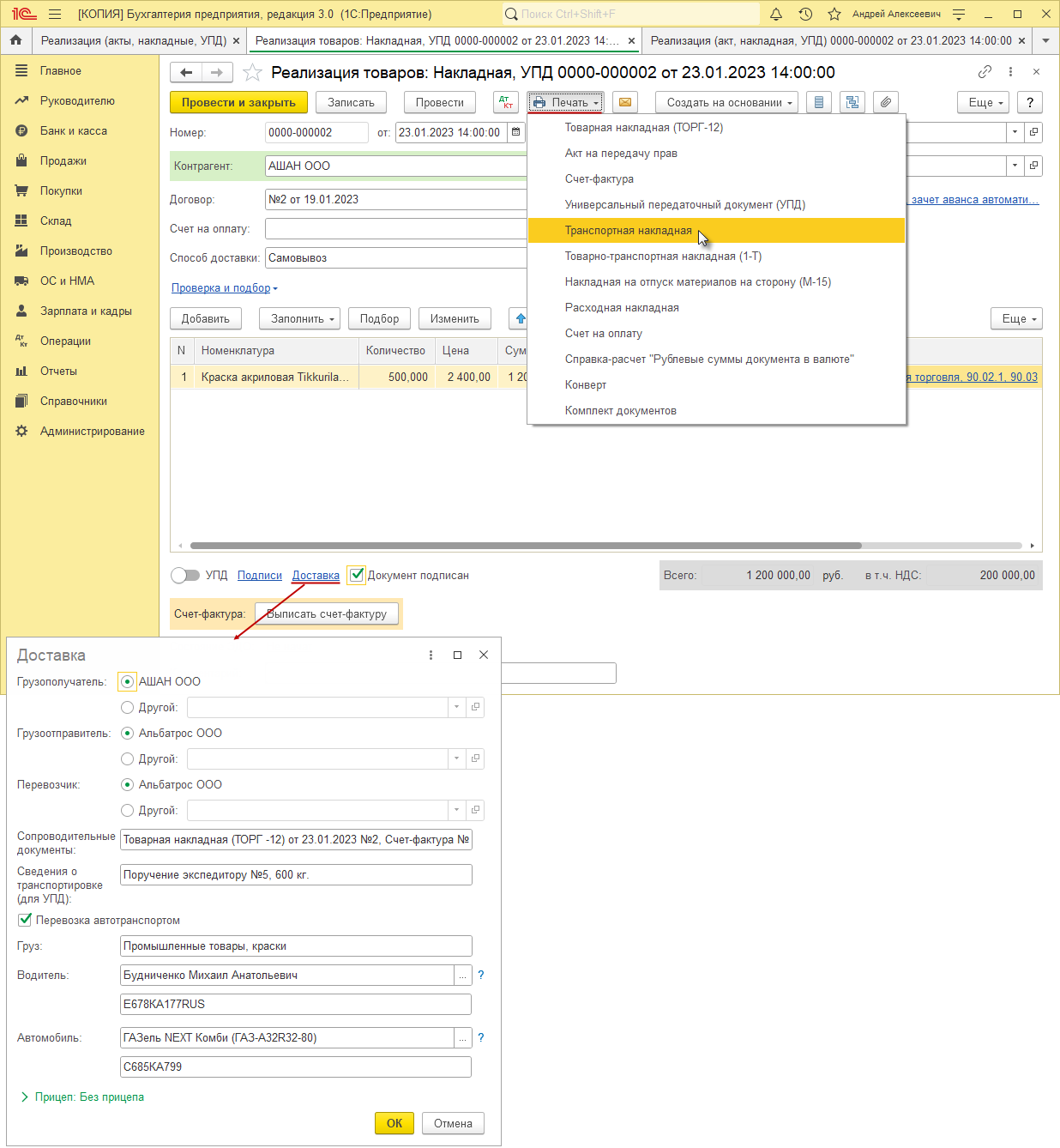Open Продажи section in sidebar

(x=63, y=160)
